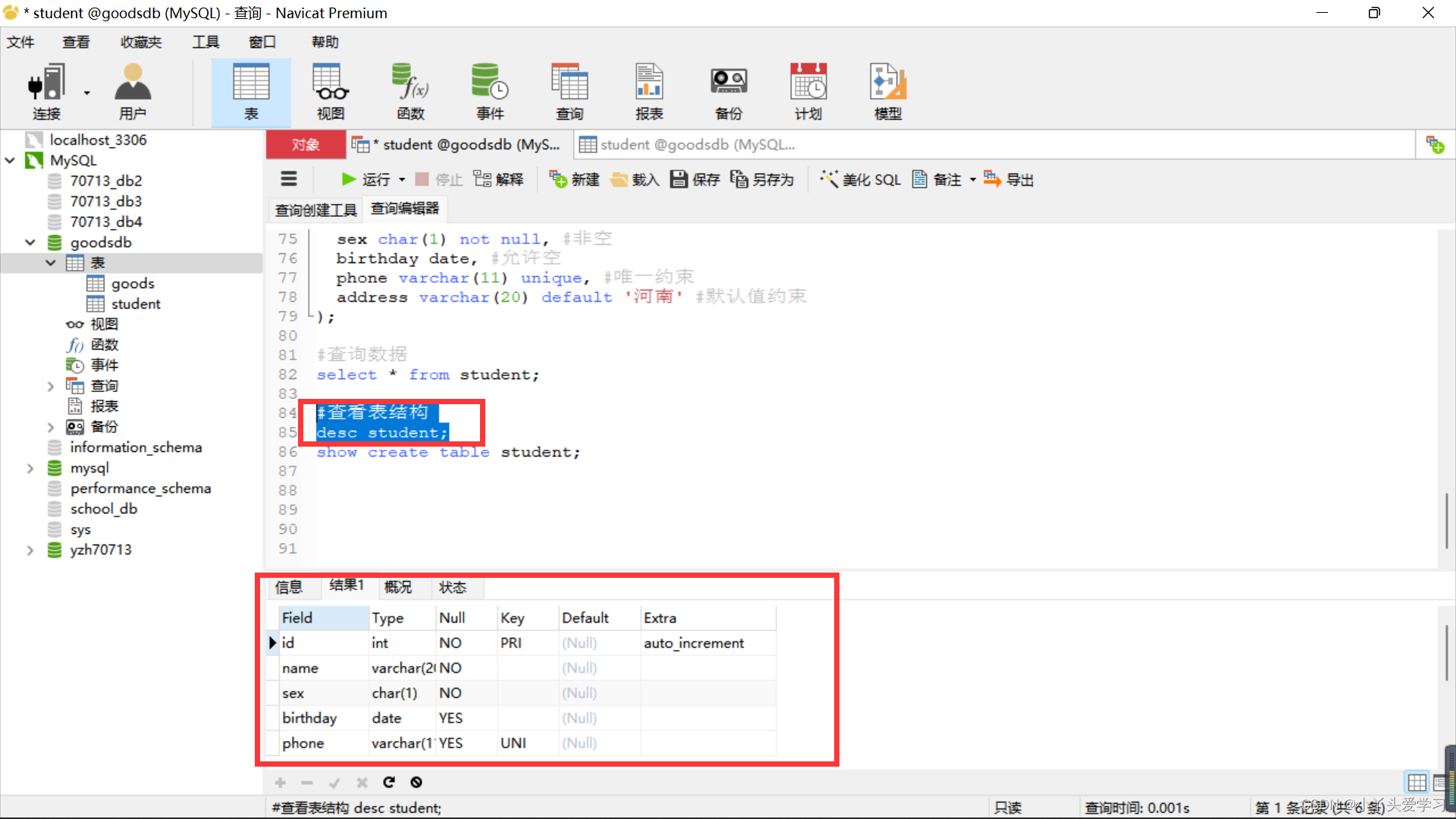This screenshot has height=819, width=1456.
Task: Click the stop icon below results
Action: pos(416,782)
